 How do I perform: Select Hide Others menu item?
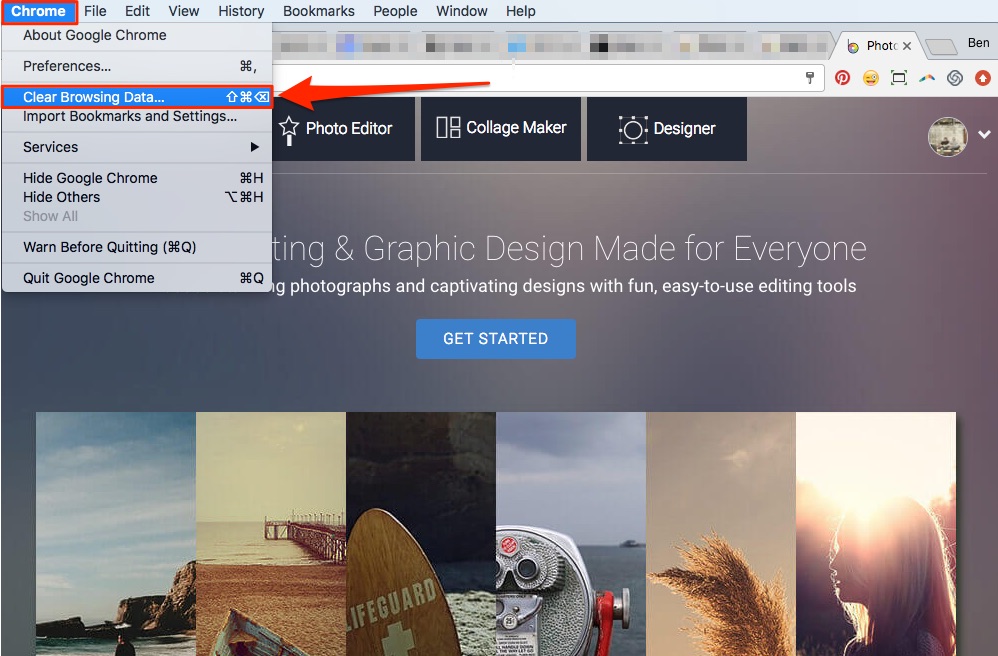pyautogui.click(x=137, y=197)
